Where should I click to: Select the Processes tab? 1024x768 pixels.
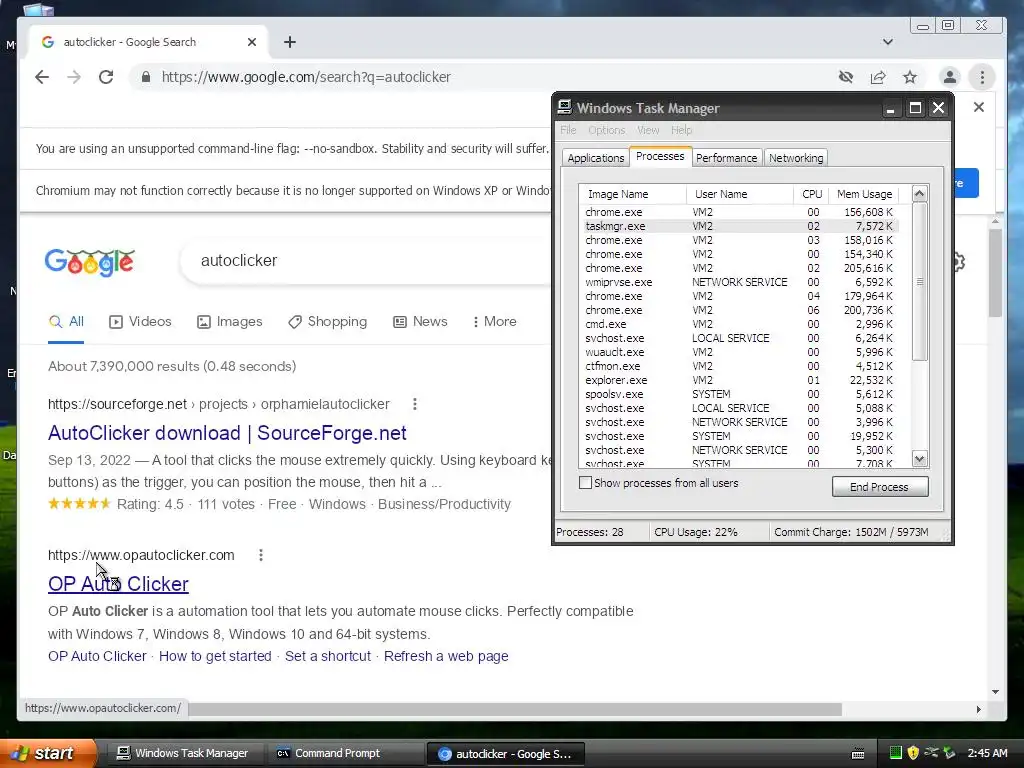[x=660, y=157]
